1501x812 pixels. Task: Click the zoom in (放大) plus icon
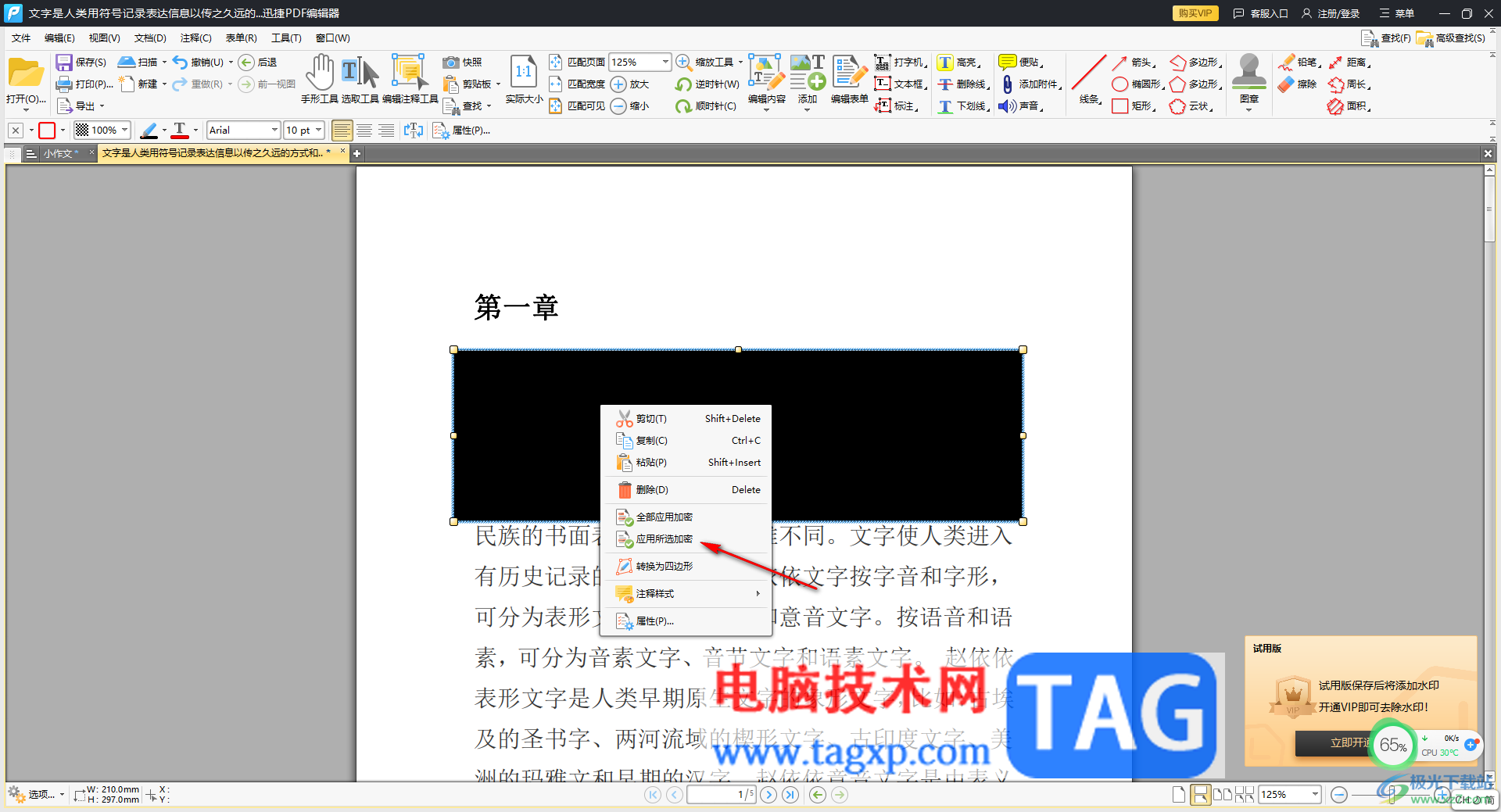click(x=618, y=84)
